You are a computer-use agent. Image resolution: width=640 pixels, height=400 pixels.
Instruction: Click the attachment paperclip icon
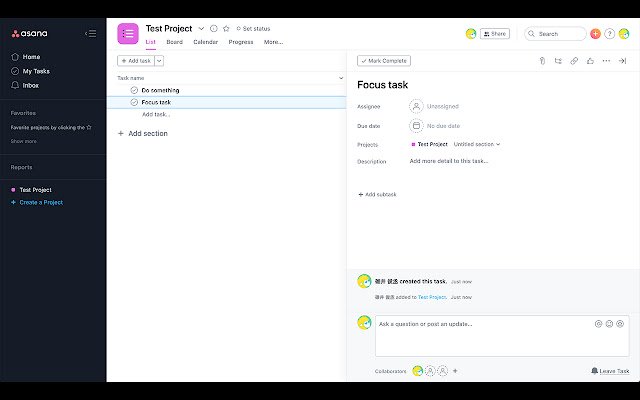(542, 61)
